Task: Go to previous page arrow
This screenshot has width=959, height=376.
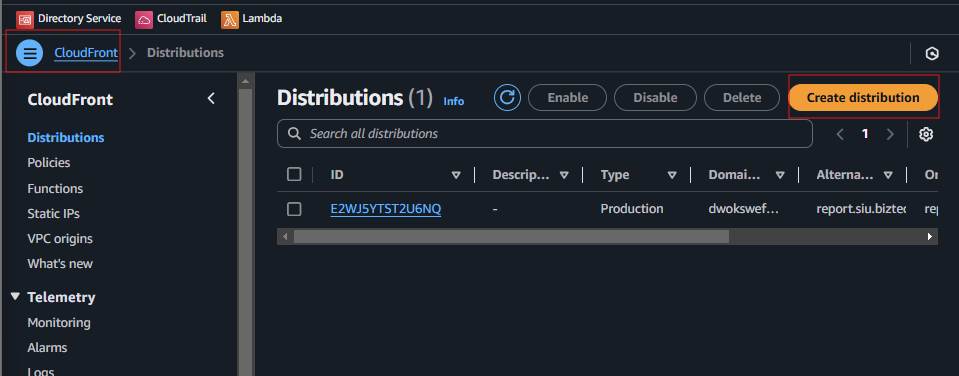Action: (840, 135)
